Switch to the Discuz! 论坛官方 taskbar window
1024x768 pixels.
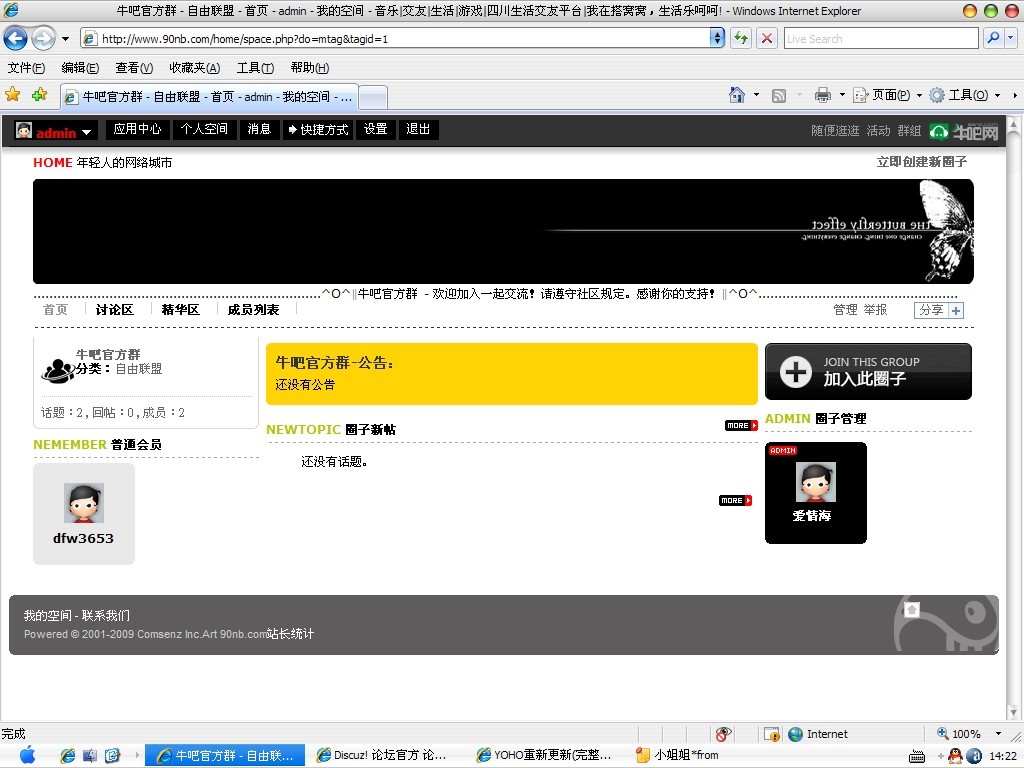(x=383, y=756)
